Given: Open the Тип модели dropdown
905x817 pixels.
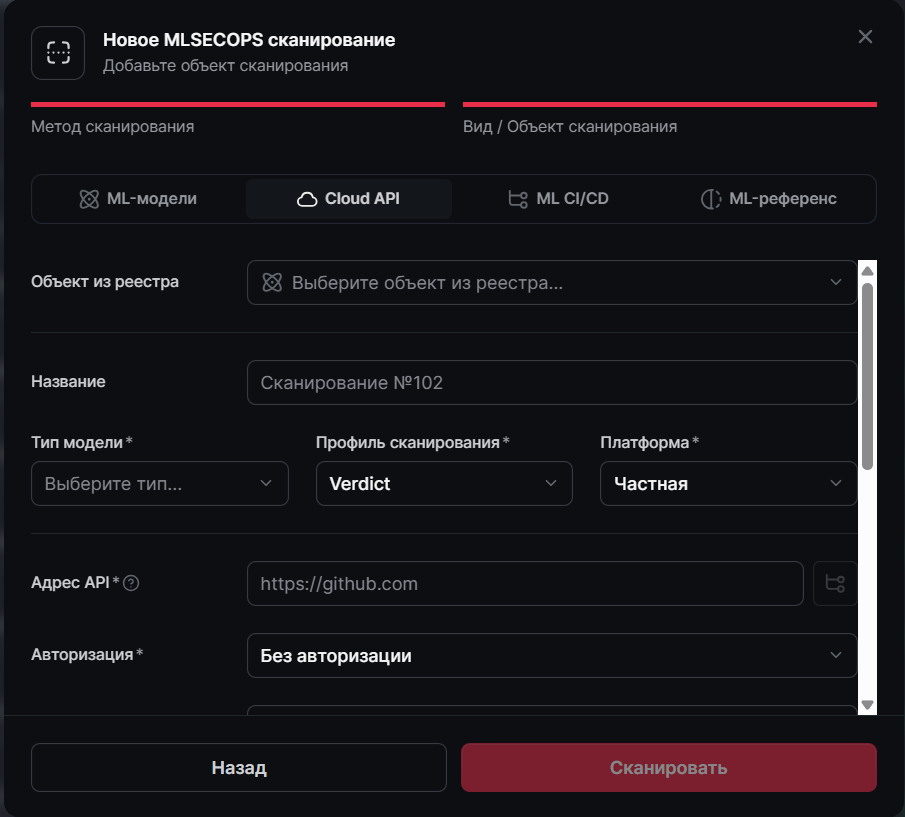Looking at the screenshot, I should point(160,484).
